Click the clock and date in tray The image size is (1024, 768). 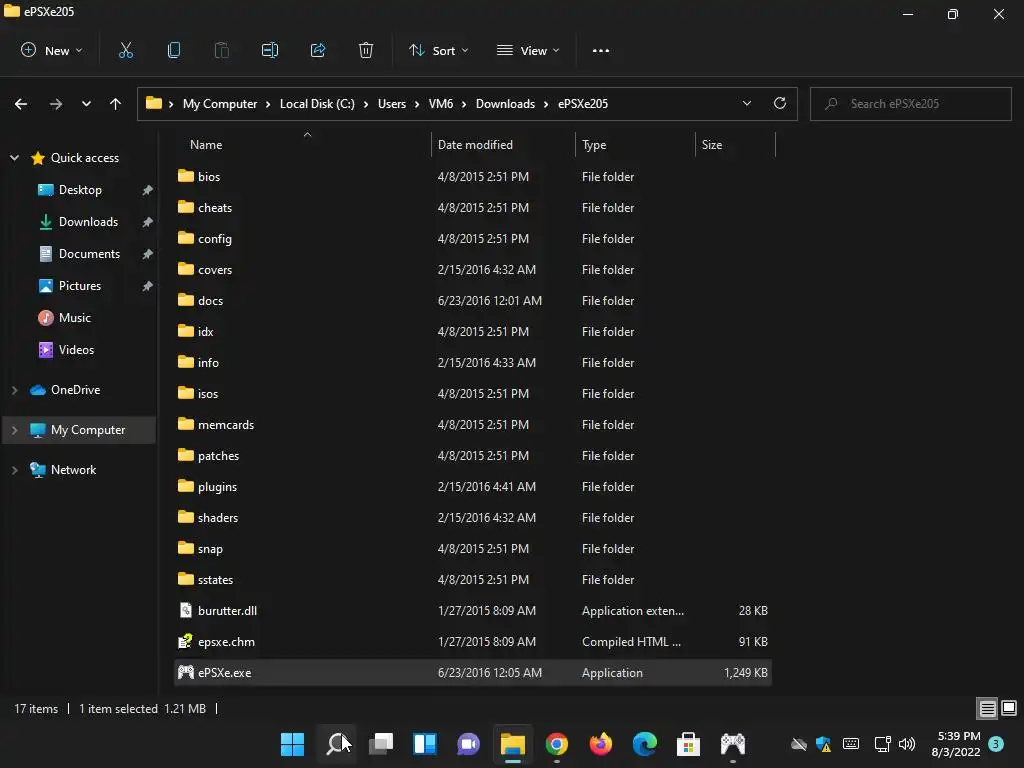[956, 744]
